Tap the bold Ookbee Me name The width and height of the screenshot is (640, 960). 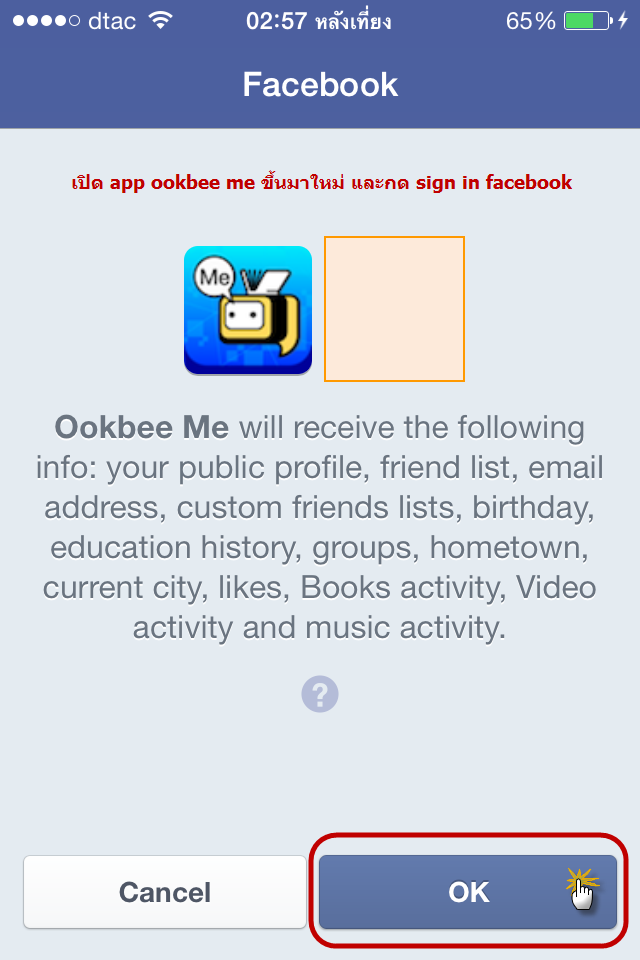[141, 428]
